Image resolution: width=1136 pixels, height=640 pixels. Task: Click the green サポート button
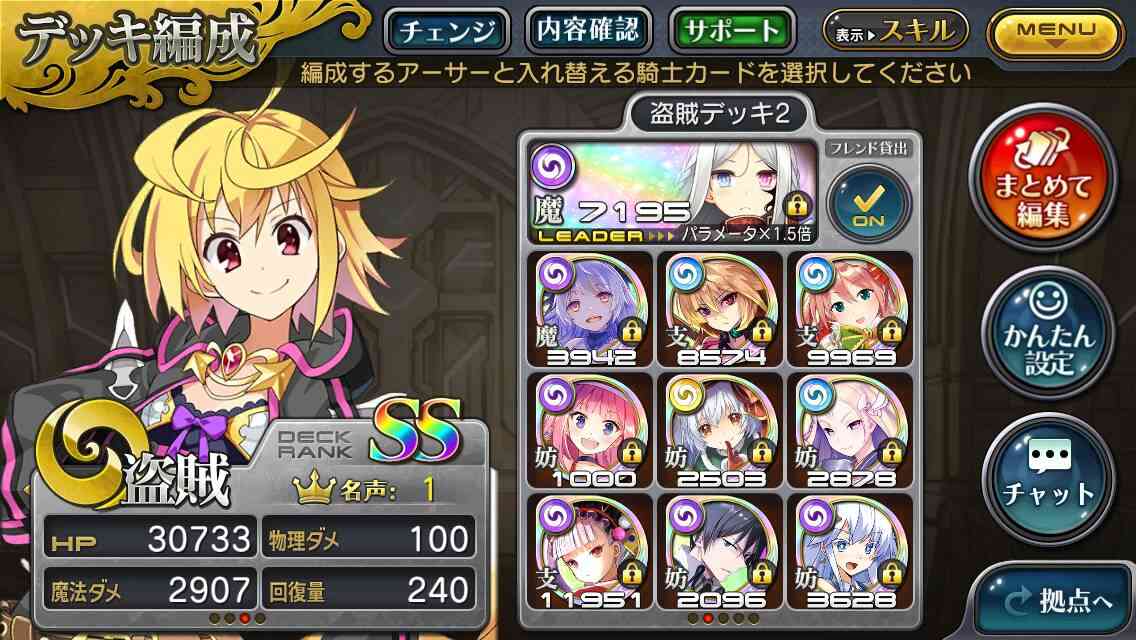[x=732, y=31]
